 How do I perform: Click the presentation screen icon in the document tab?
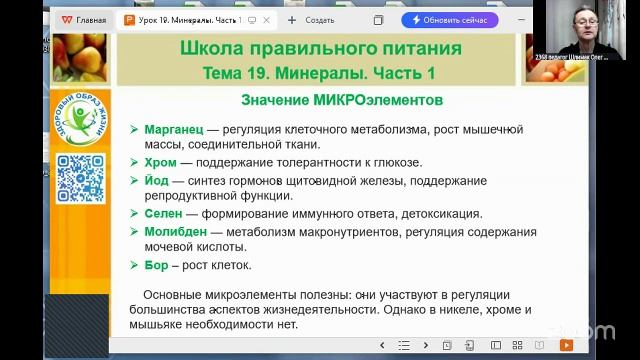click(x=252, y=20)
